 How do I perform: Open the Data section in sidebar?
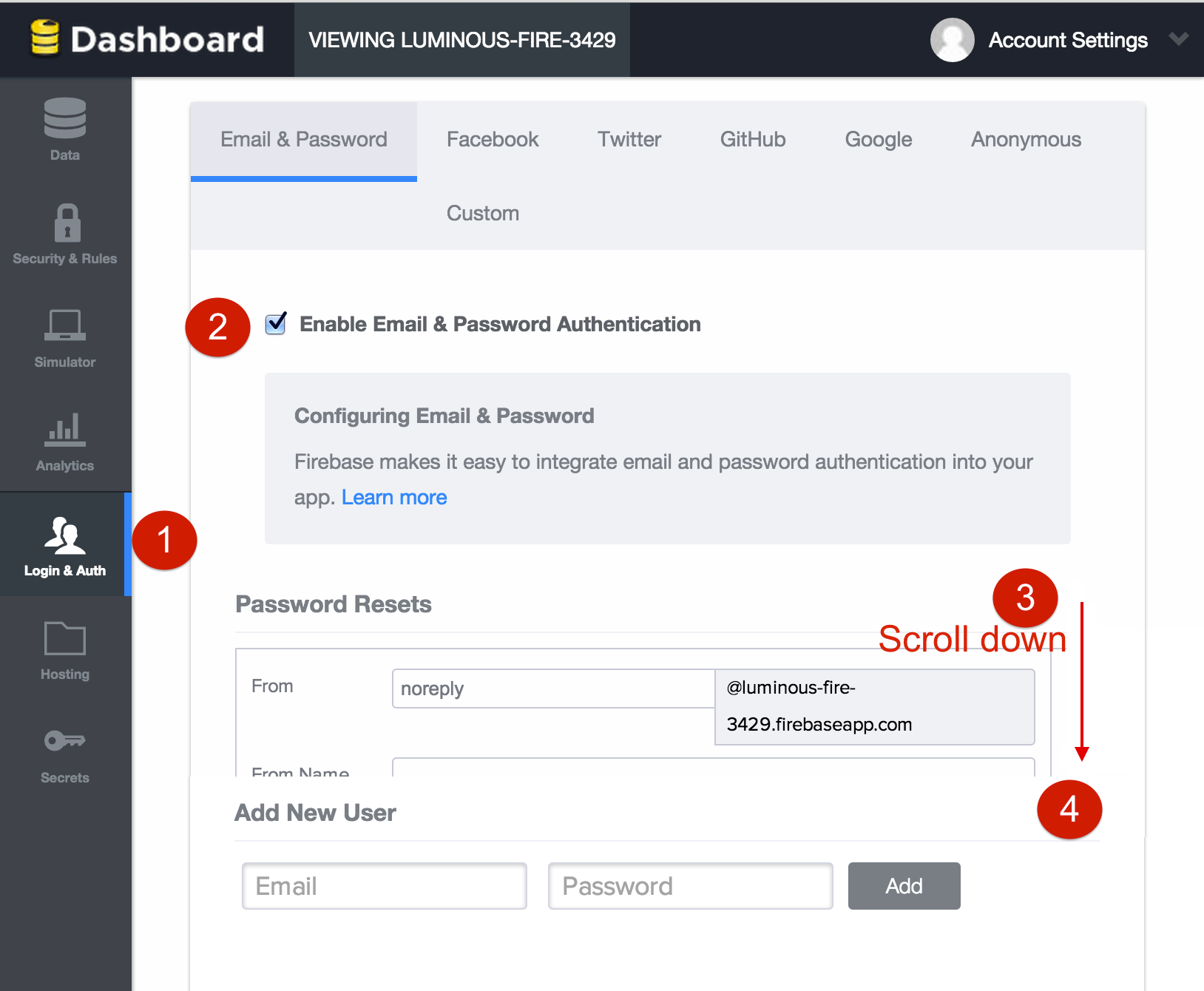[x=64, y=129]
